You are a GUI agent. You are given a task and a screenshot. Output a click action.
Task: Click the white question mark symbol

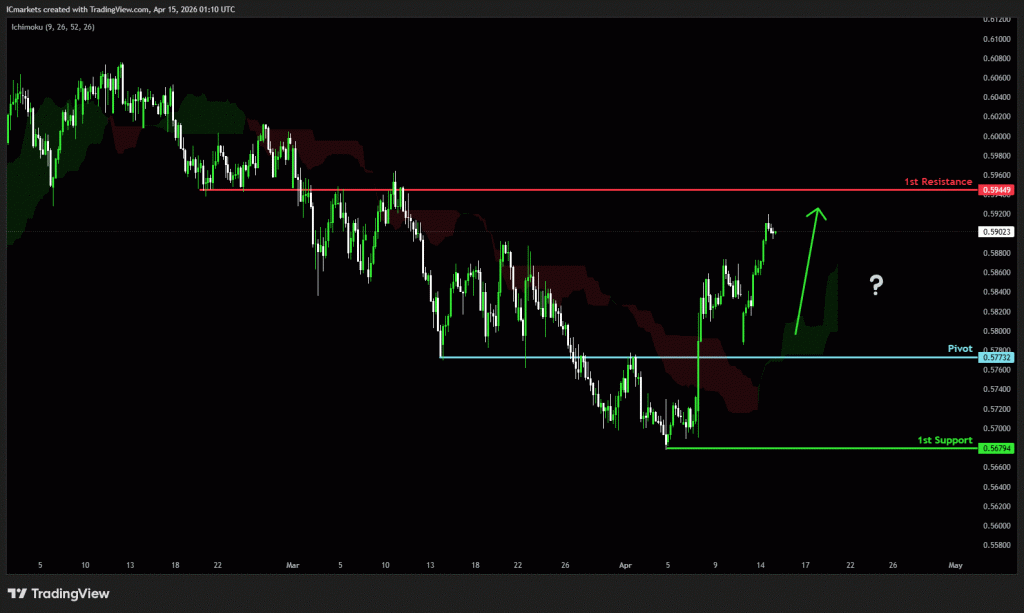pos(876,286)
